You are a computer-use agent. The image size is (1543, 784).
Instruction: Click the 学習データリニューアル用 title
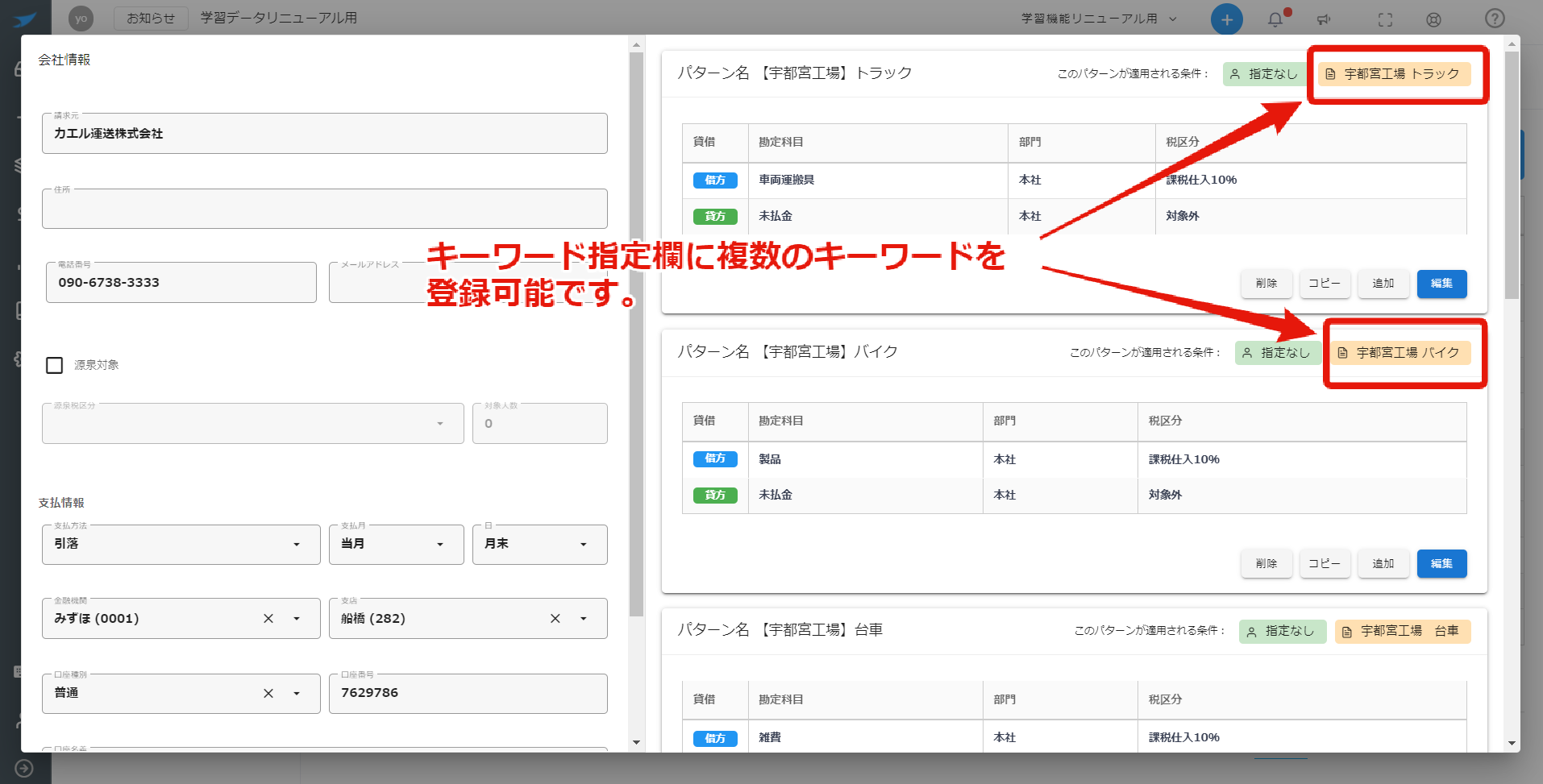coord(279,18)
